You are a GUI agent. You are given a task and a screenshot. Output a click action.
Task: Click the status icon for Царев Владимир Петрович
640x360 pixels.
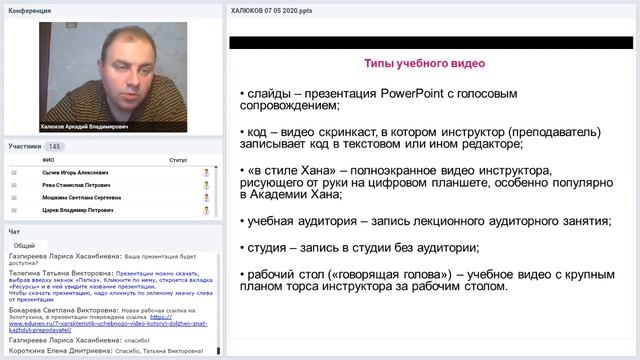click(206, 211)
